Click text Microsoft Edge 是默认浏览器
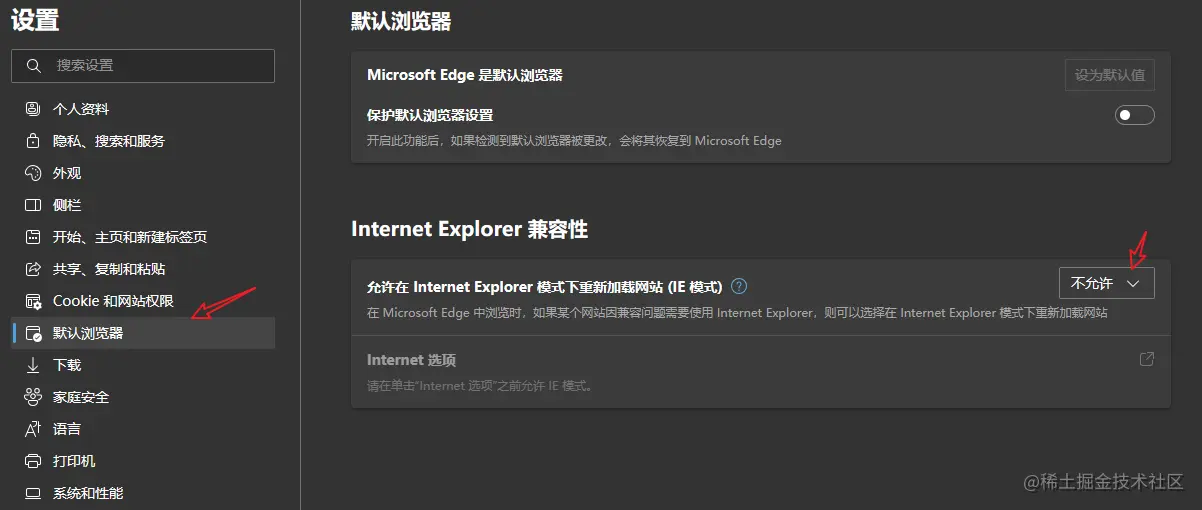1202x510 pixels. tap(465, 75)
